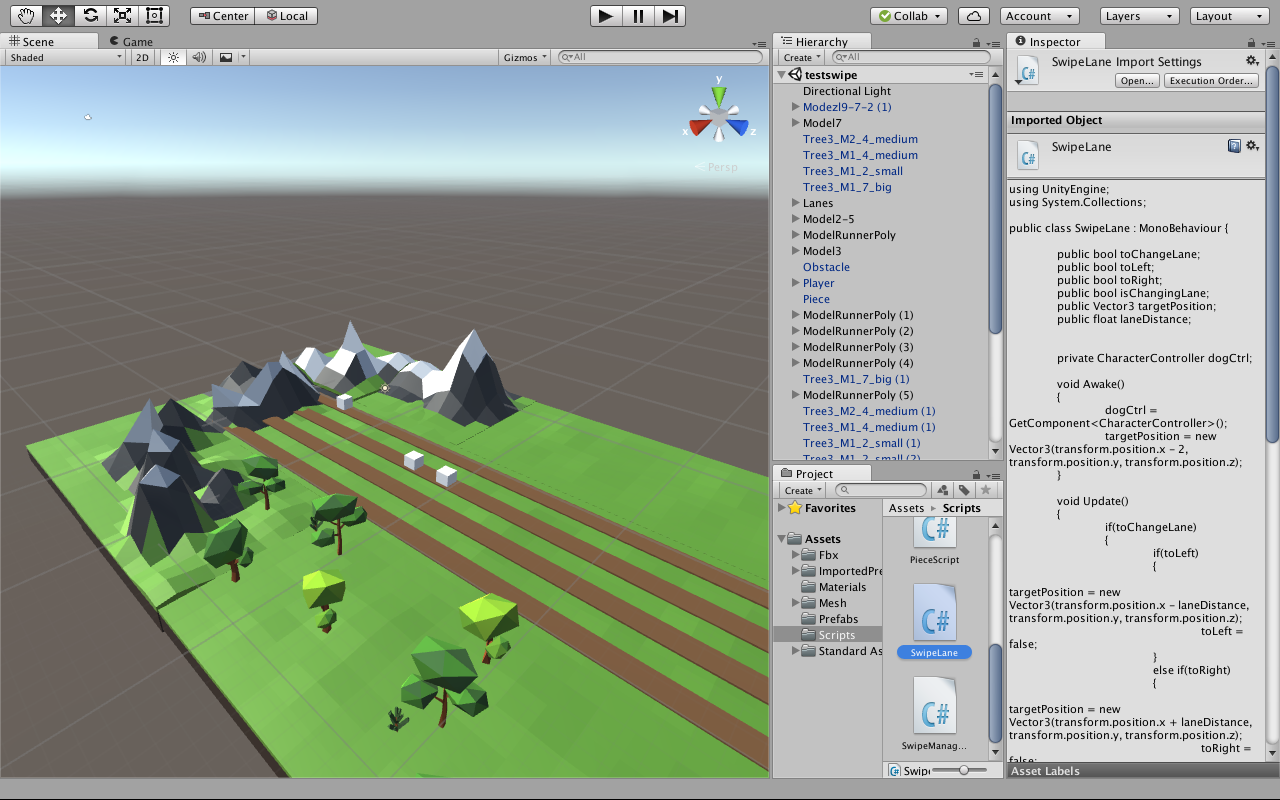Viewport: 1280px width, 800px height.
Task: Toggle scene audio speaker icon
Action: click(199, 58)
